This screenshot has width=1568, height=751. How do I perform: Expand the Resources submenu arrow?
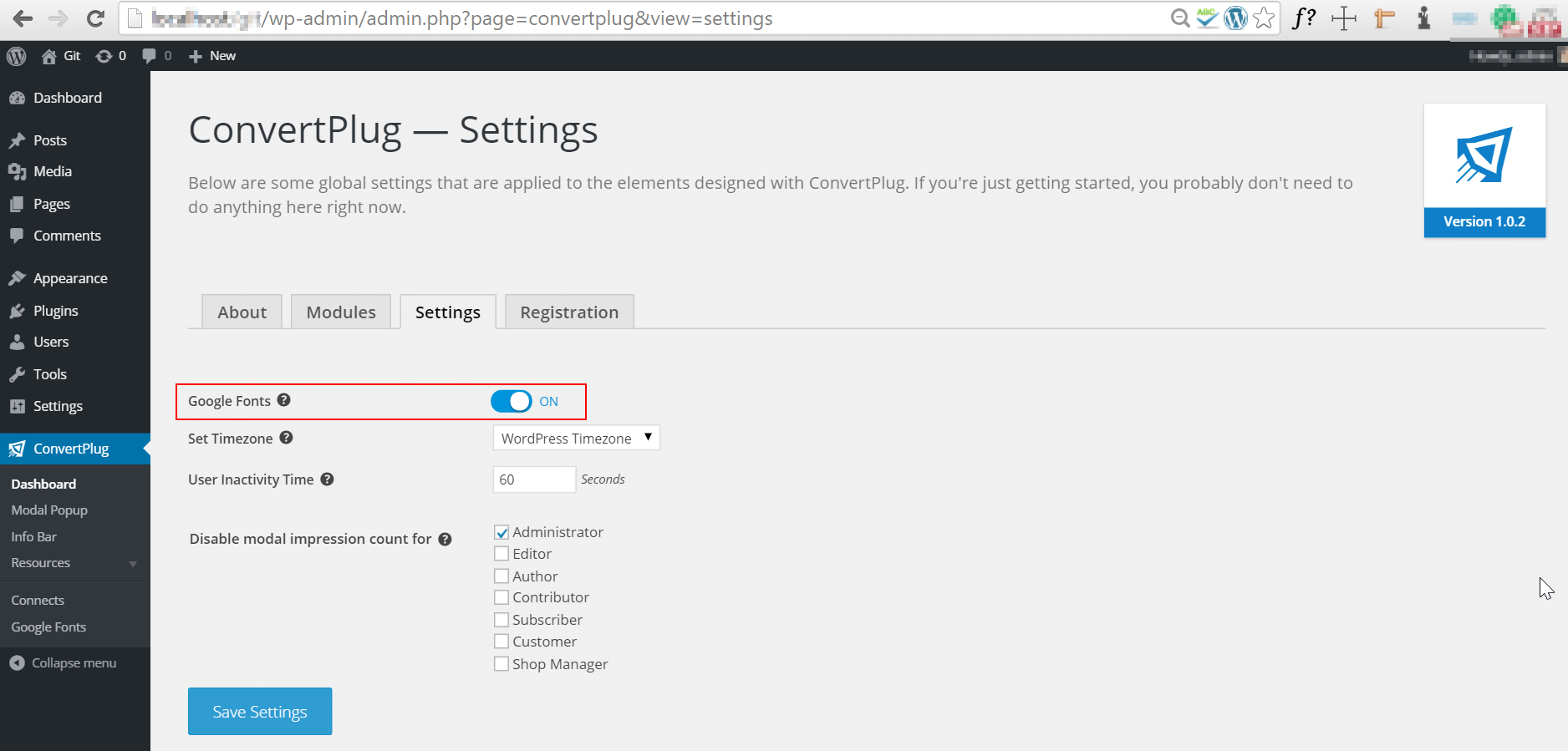pos(133,564)
